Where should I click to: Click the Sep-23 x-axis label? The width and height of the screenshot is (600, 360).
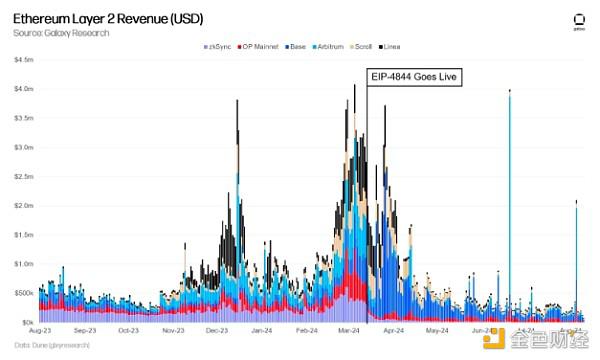tap(85, 330)
